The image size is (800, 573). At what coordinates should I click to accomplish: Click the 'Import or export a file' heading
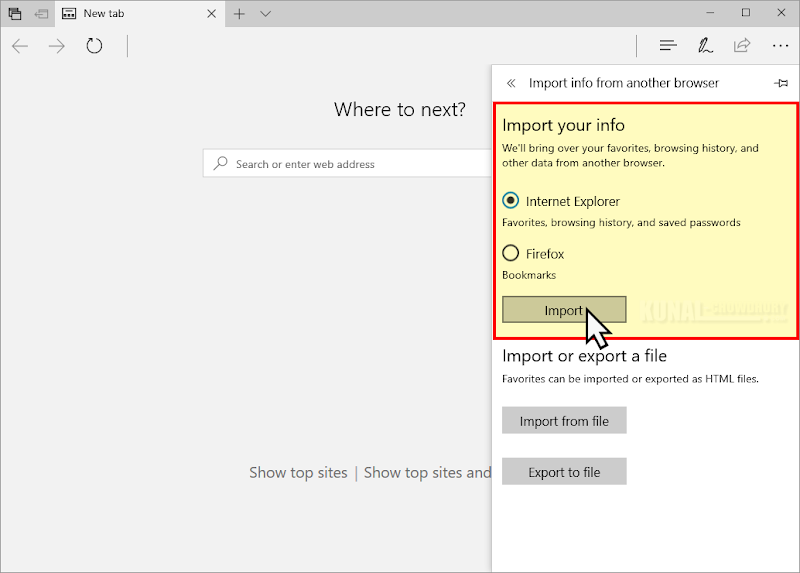tap(584, 356)
